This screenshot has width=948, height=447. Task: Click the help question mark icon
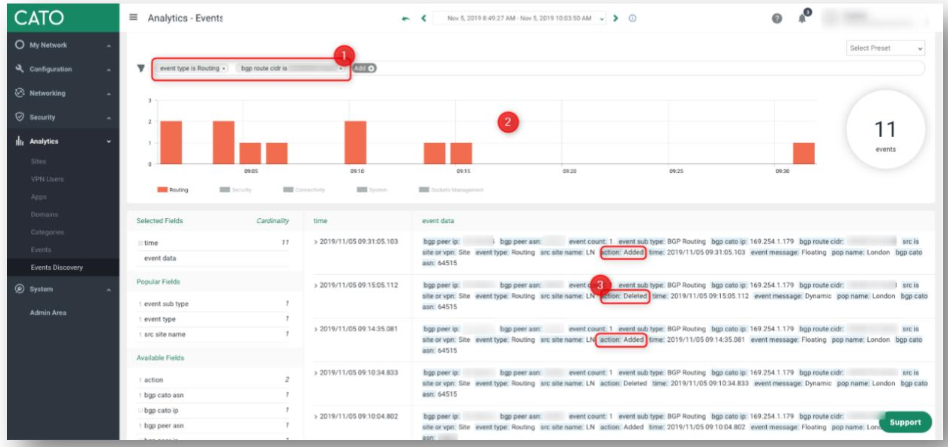[x=777, y=18]
